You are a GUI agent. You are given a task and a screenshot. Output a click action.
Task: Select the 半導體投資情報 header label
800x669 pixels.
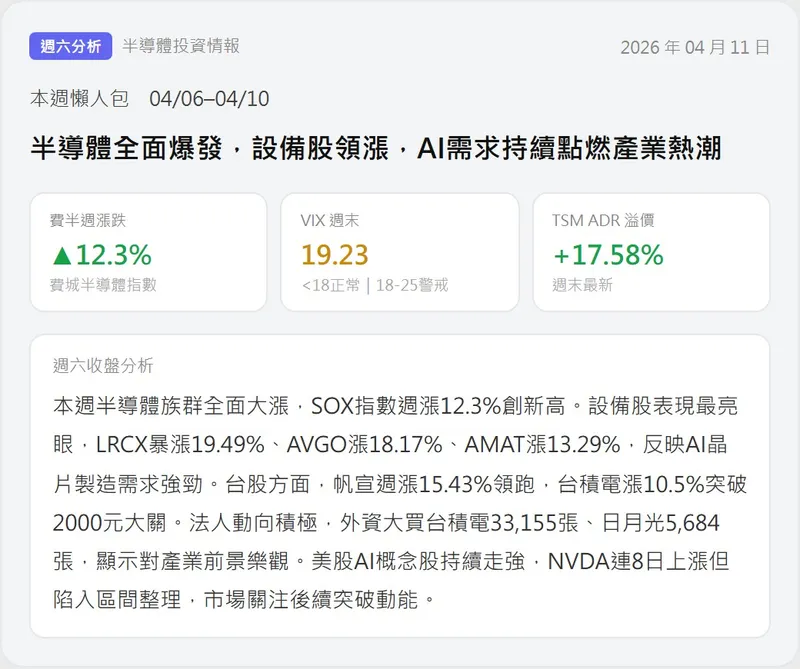pyautogui.click(x=181, y=46)
